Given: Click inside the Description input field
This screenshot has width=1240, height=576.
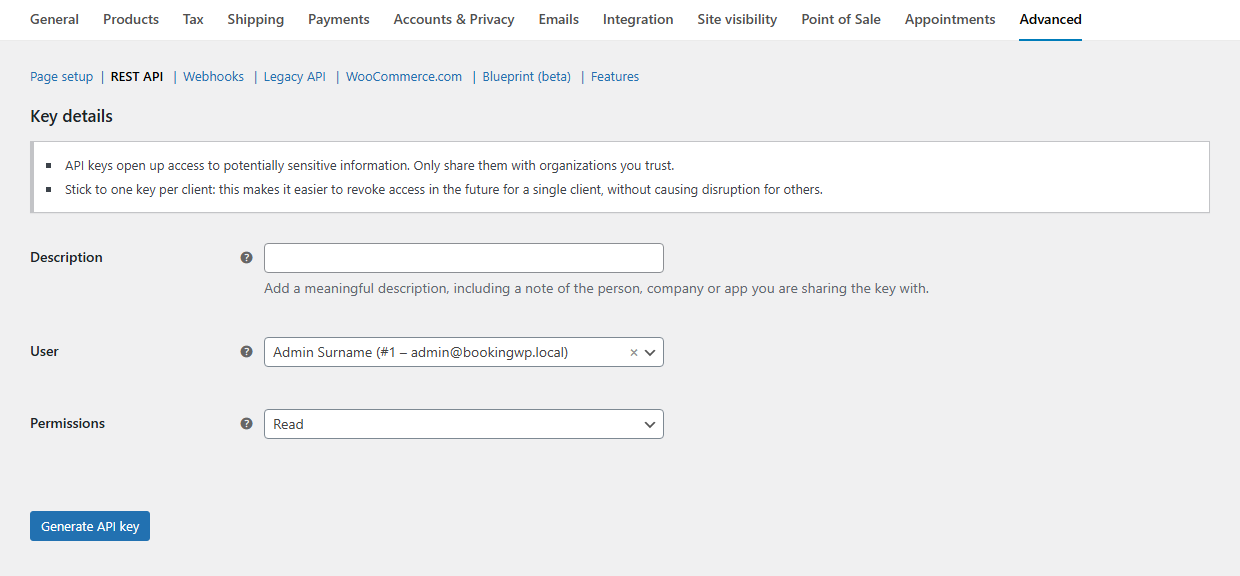Looking at the screenshot, I should [464, 257].
